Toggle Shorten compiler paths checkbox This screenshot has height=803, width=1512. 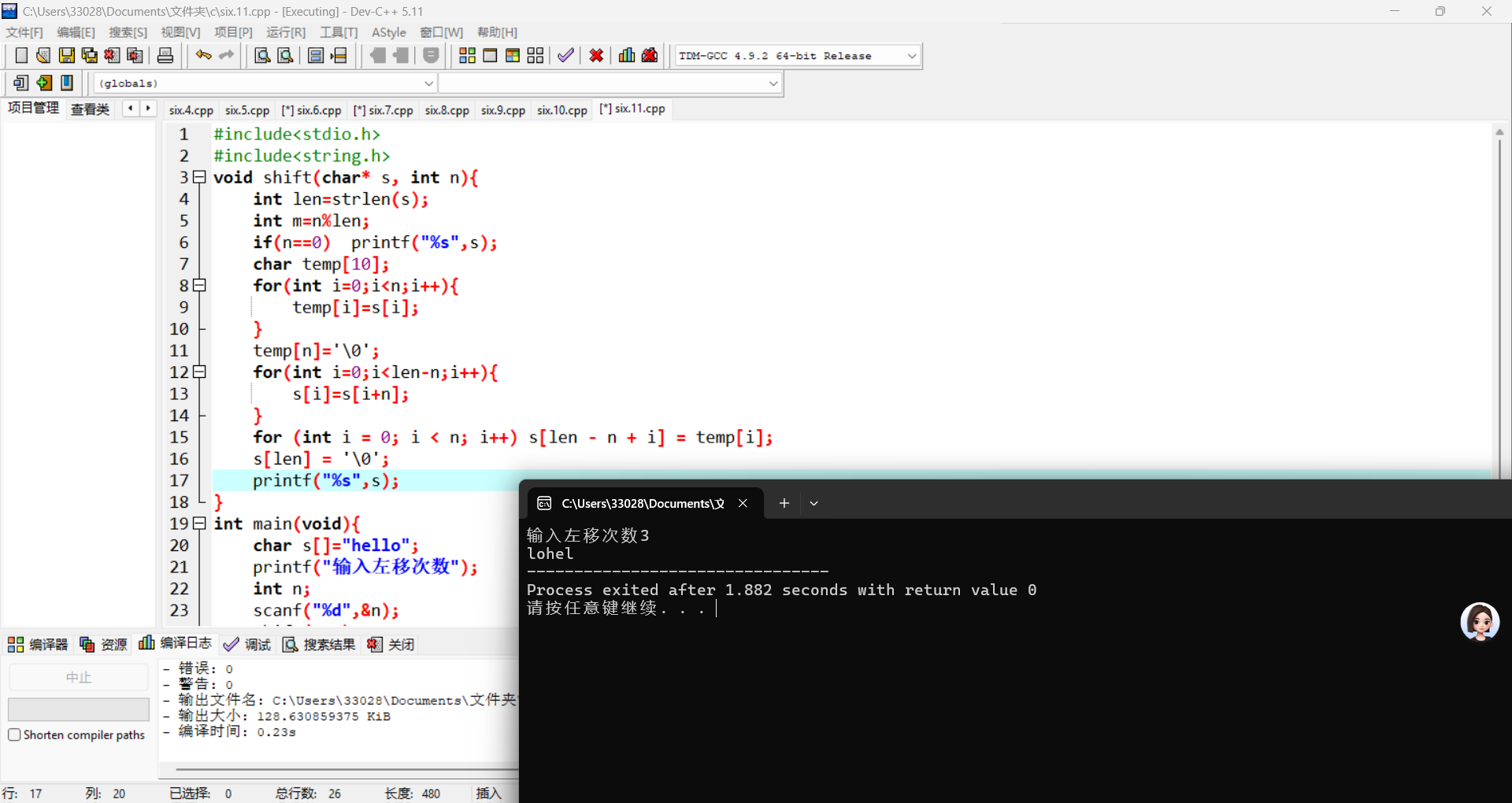click(14, 735)
